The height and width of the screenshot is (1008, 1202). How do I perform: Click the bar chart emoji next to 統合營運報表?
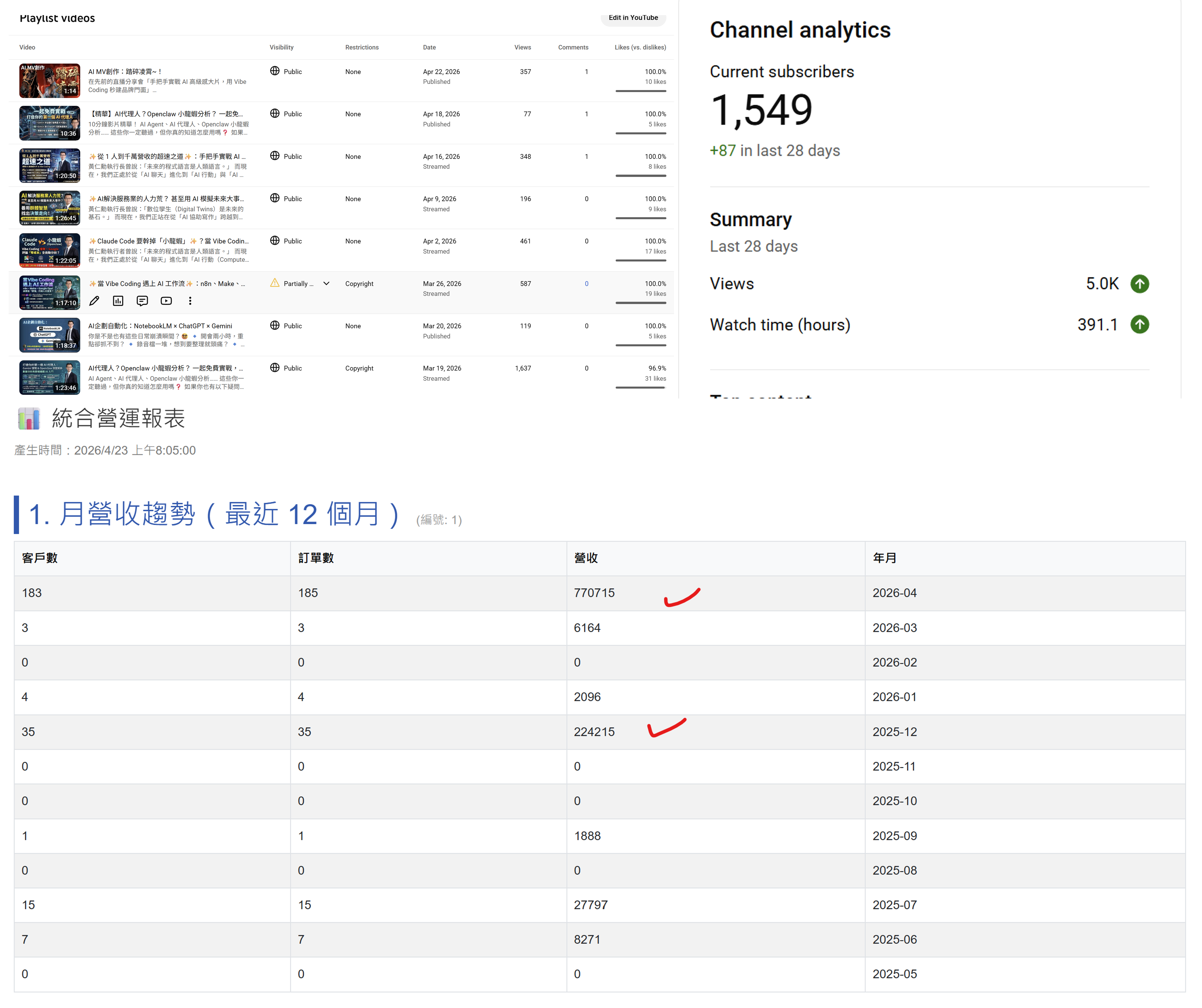tap(29, 419)
